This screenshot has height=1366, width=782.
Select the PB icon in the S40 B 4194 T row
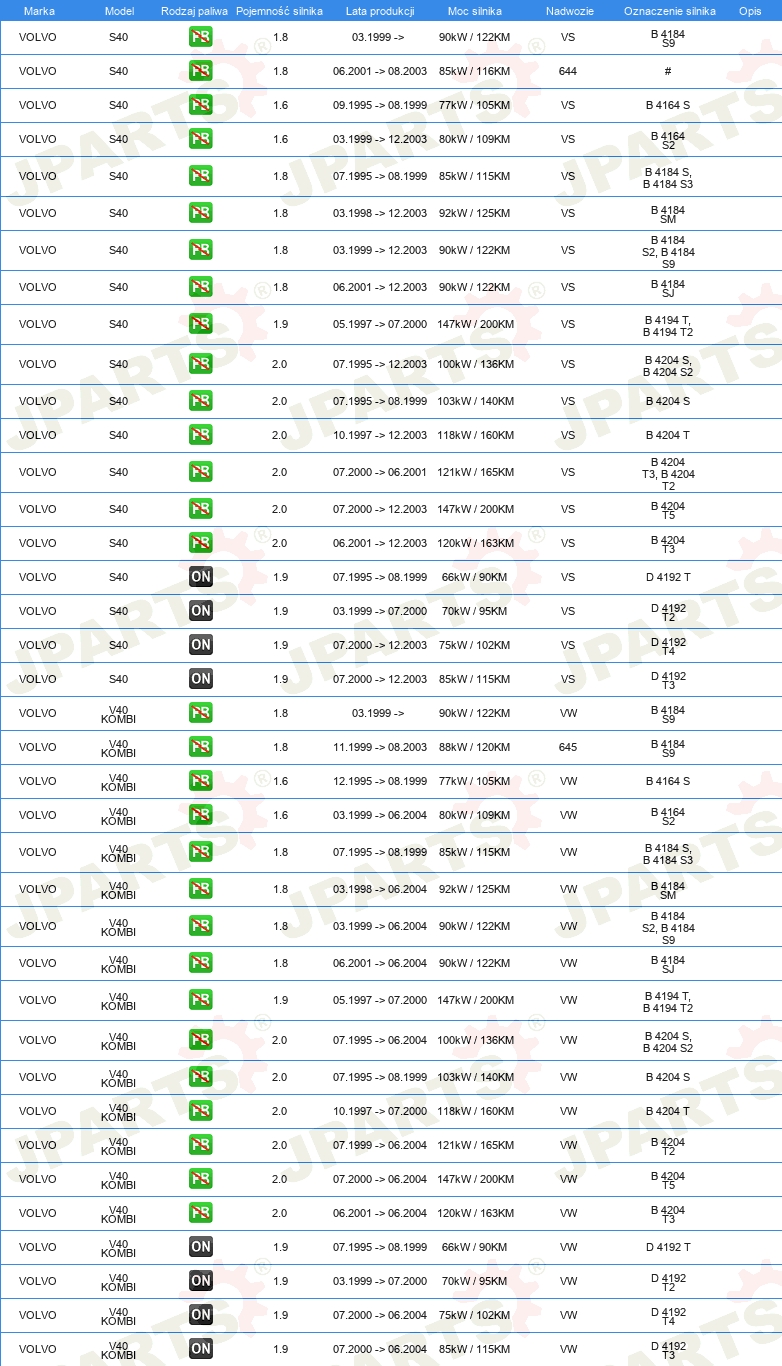click(200, 324)
